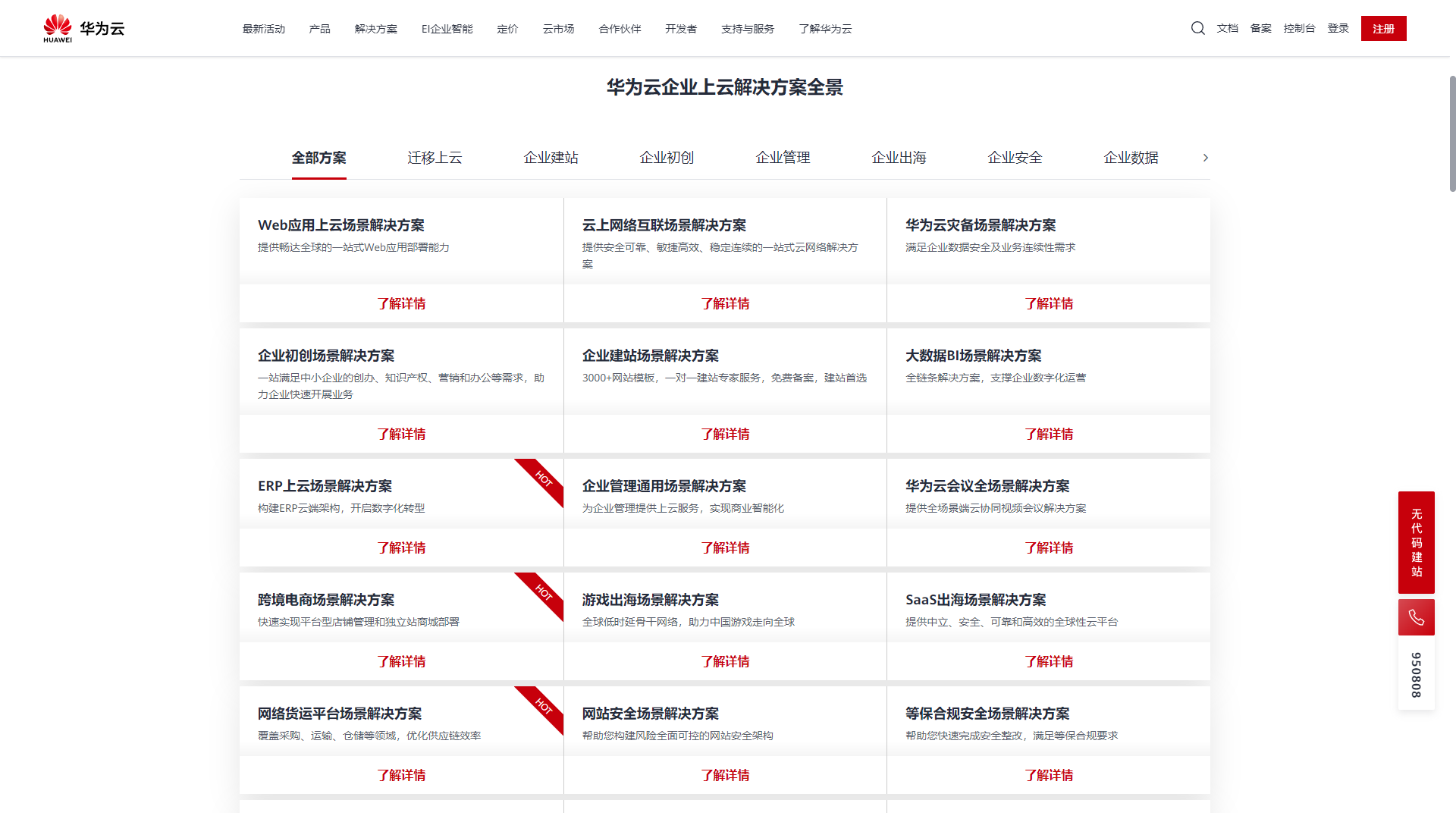Click HOT ribbon on cross-border e-commerce card

click(544, 592)
